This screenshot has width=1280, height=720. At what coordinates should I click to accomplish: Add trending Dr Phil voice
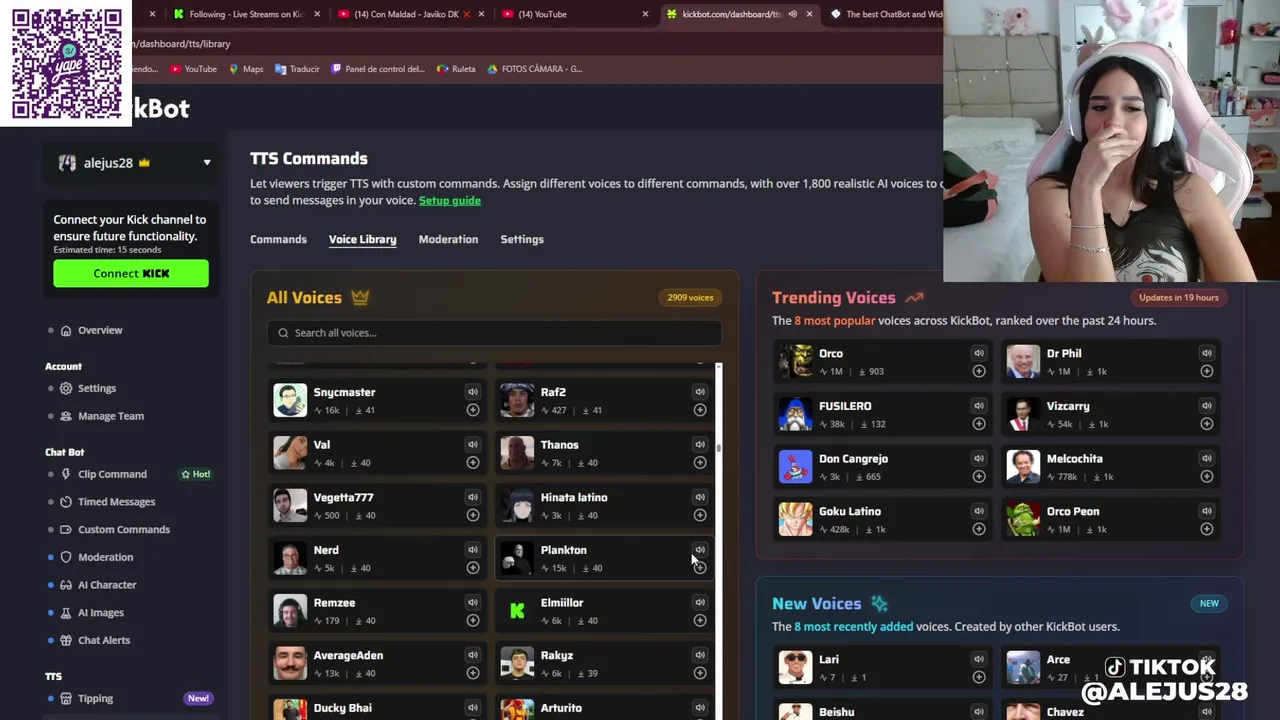coord(1207,371)
